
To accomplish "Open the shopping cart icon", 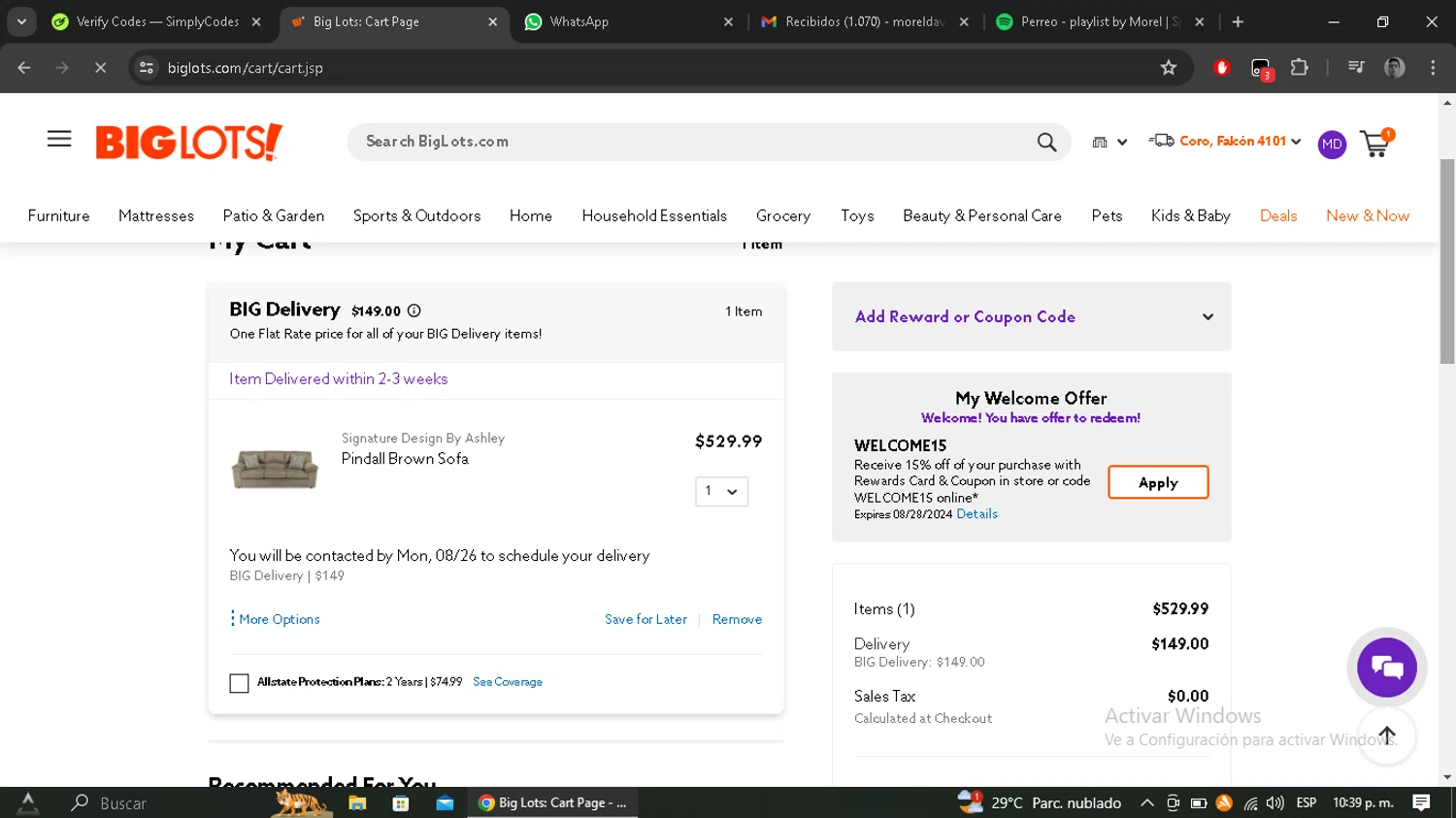I will [x=1376, y=143].
